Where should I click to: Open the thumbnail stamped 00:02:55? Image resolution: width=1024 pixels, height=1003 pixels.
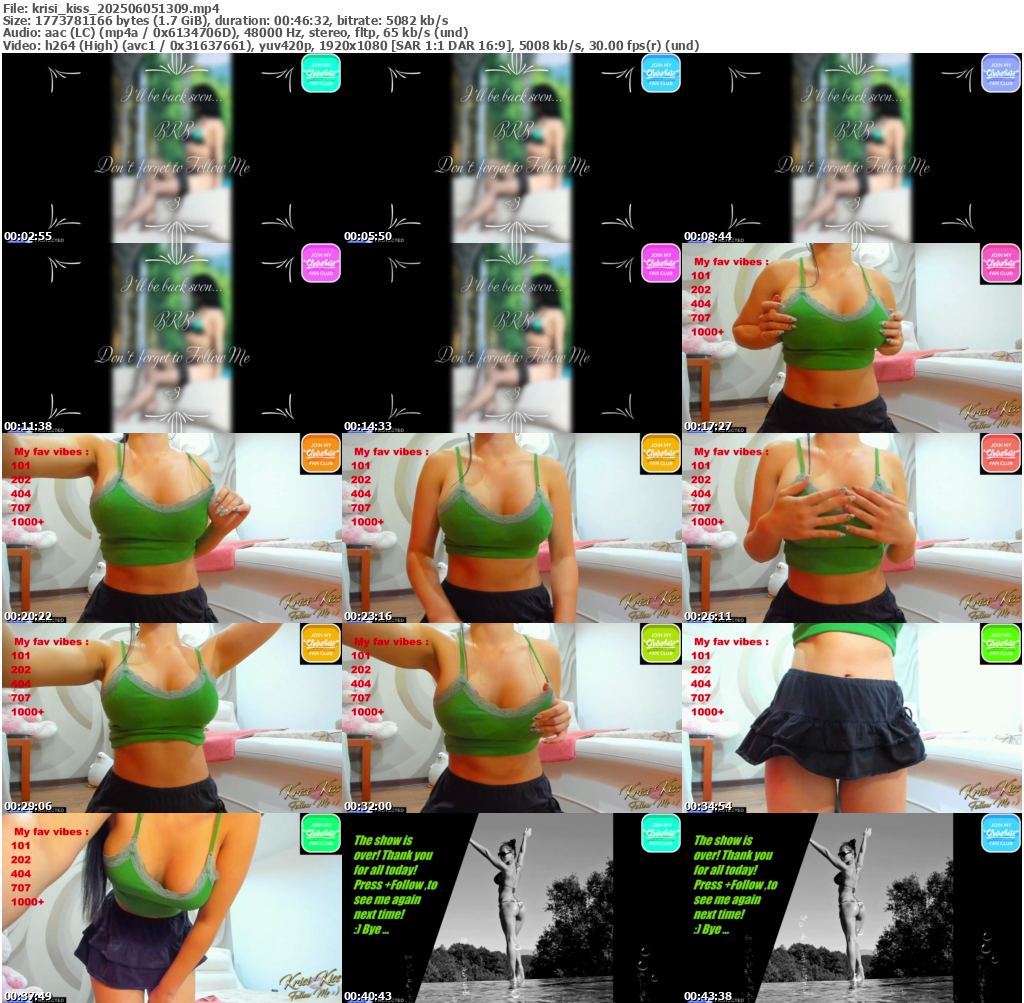coord(172,148)
